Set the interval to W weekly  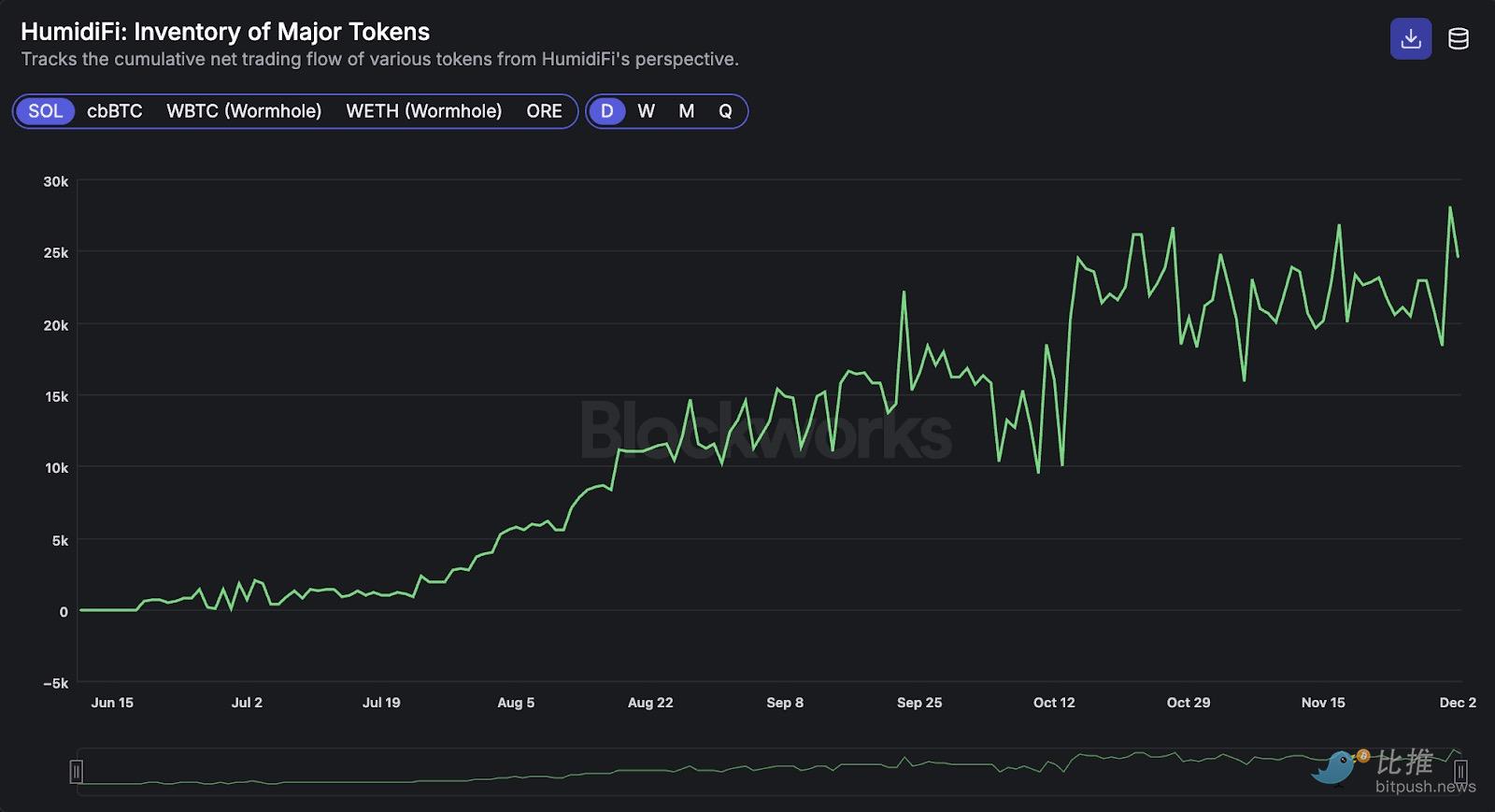pos(646,111)
